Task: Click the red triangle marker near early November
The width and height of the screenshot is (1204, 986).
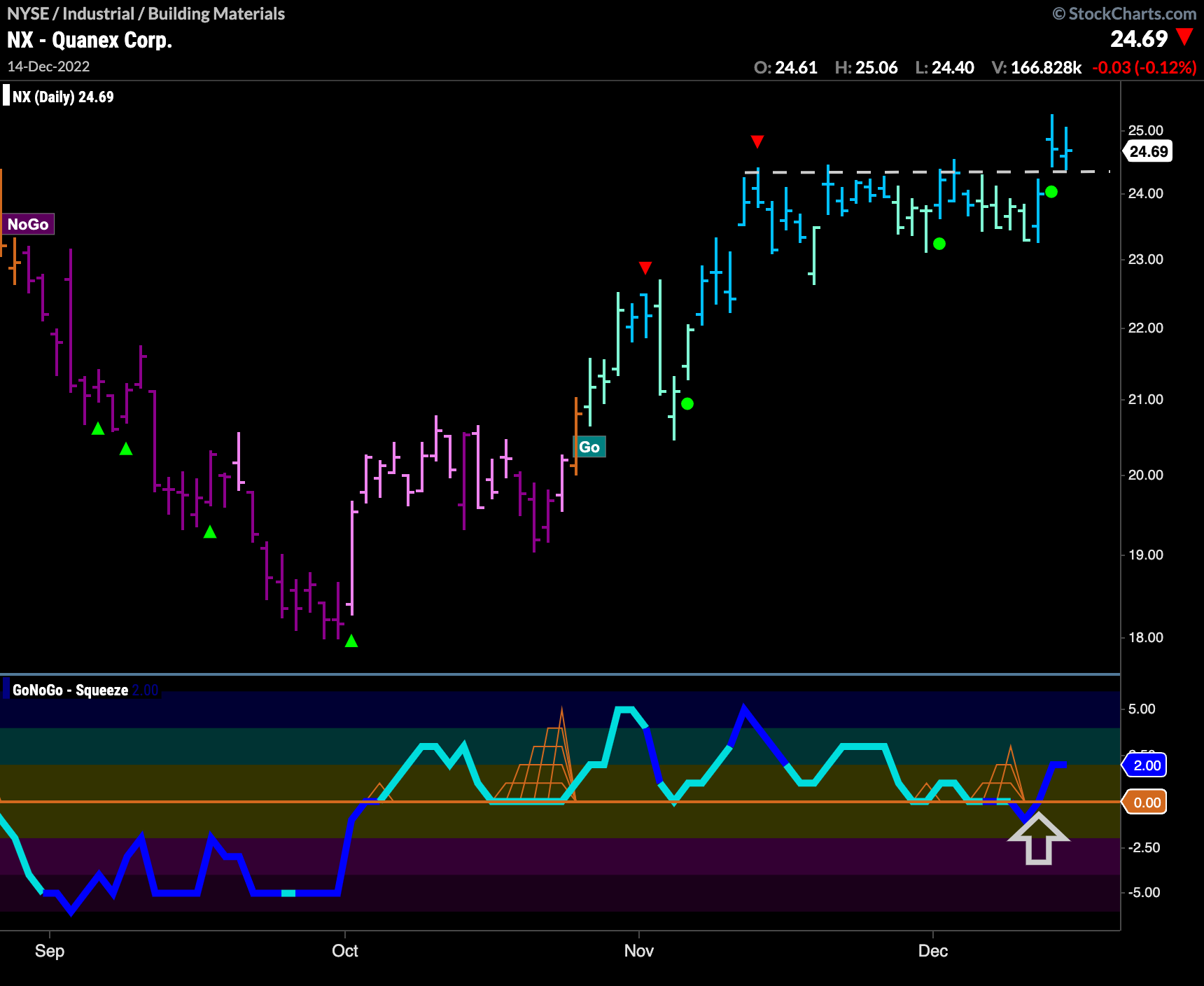Action: tap(645, 268)
